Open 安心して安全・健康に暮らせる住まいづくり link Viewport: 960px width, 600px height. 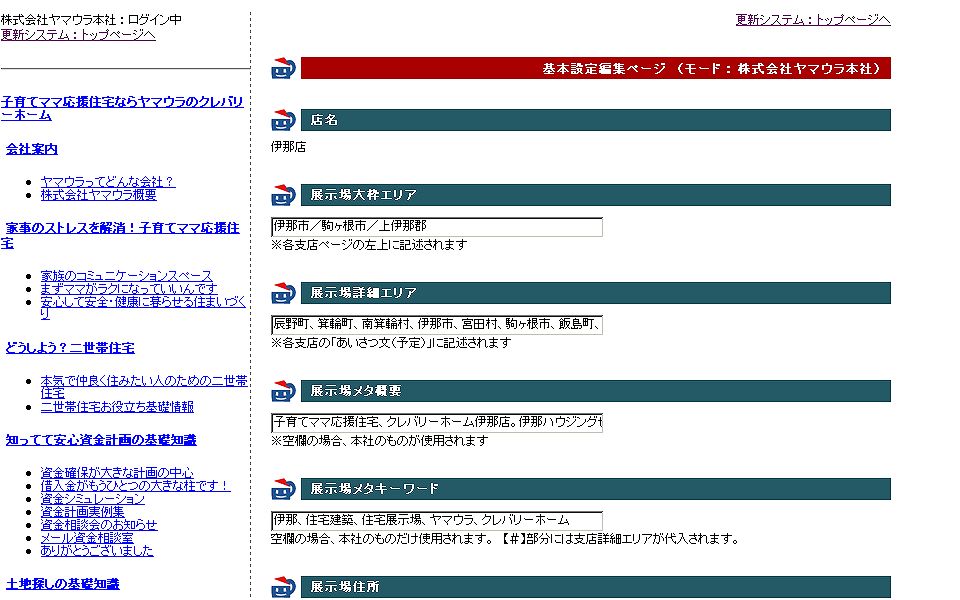click(x=143, y=307)
